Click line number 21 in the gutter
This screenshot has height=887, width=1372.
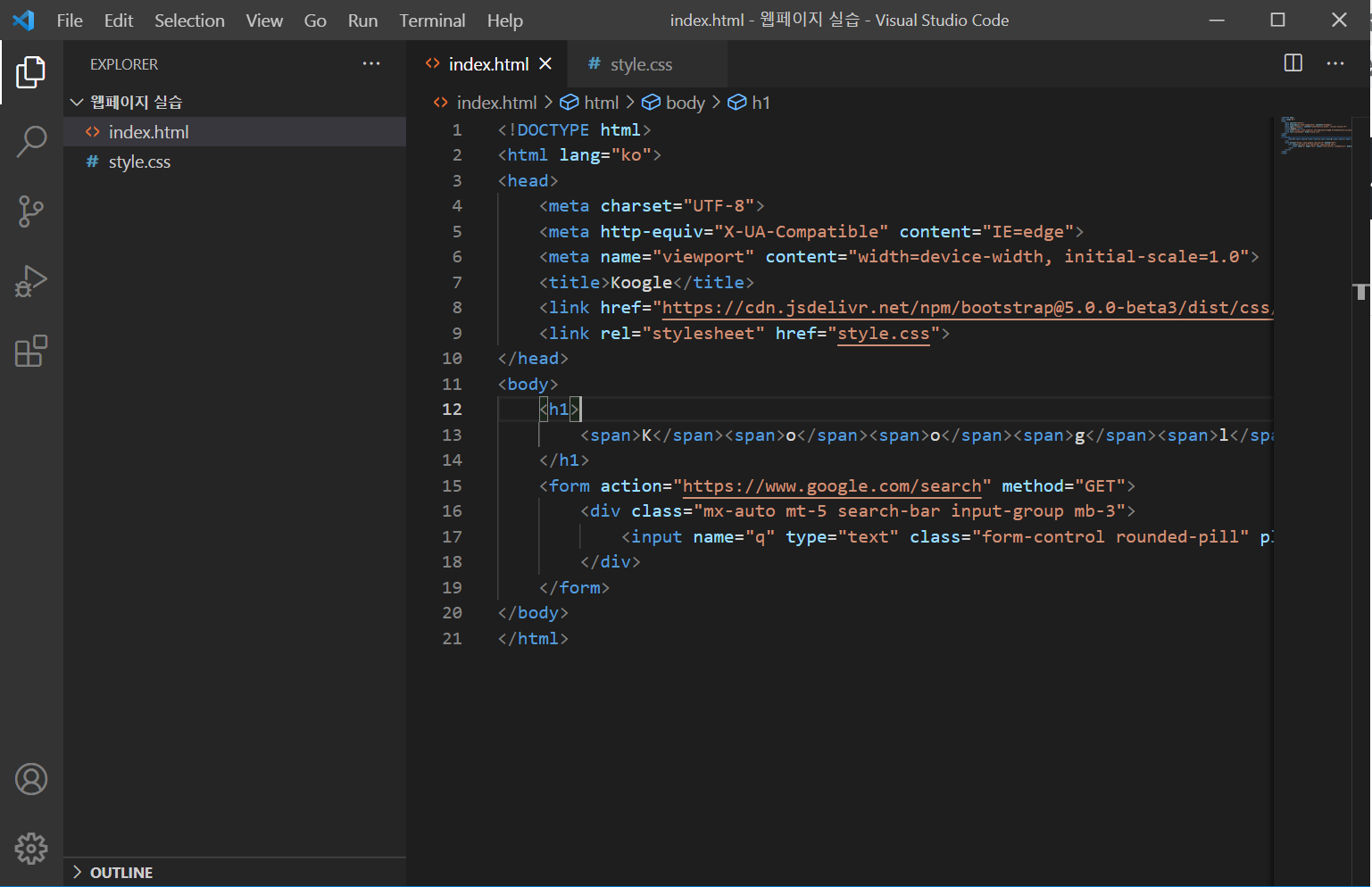pos(452,639)
